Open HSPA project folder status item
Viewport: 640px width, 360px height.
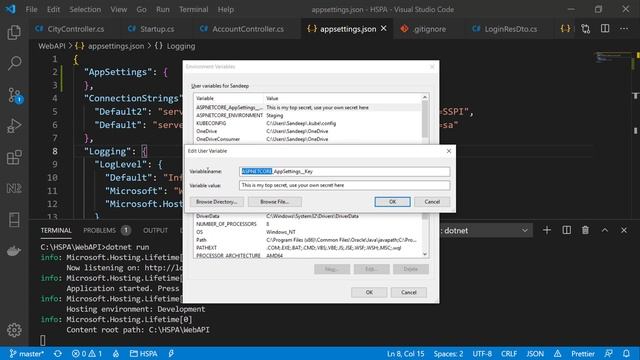[144, 353]
